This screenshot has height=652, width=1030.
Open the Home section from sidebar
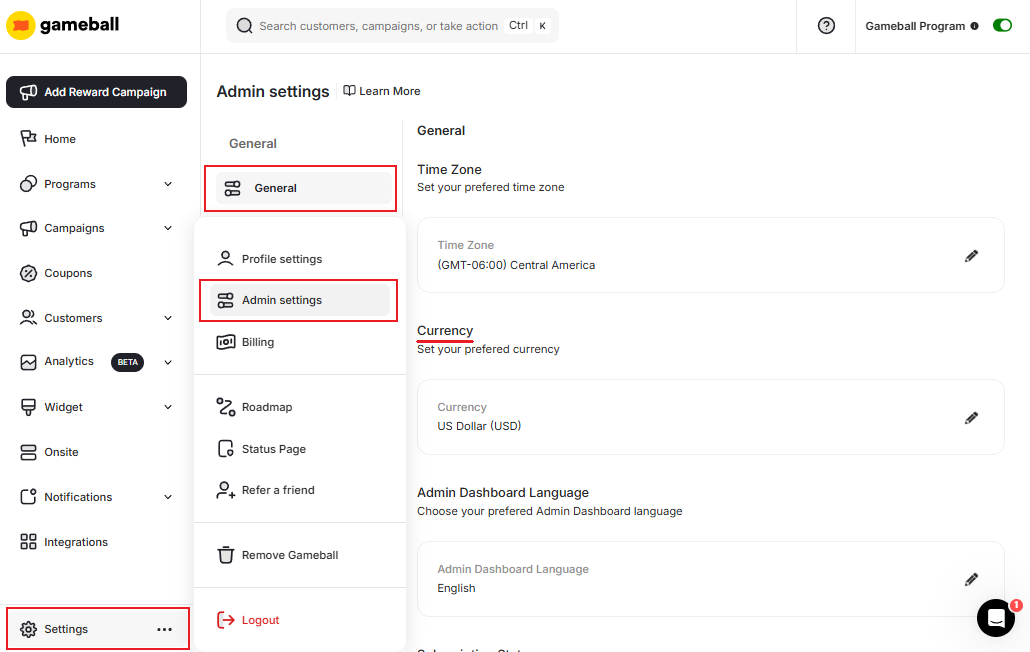58,138
